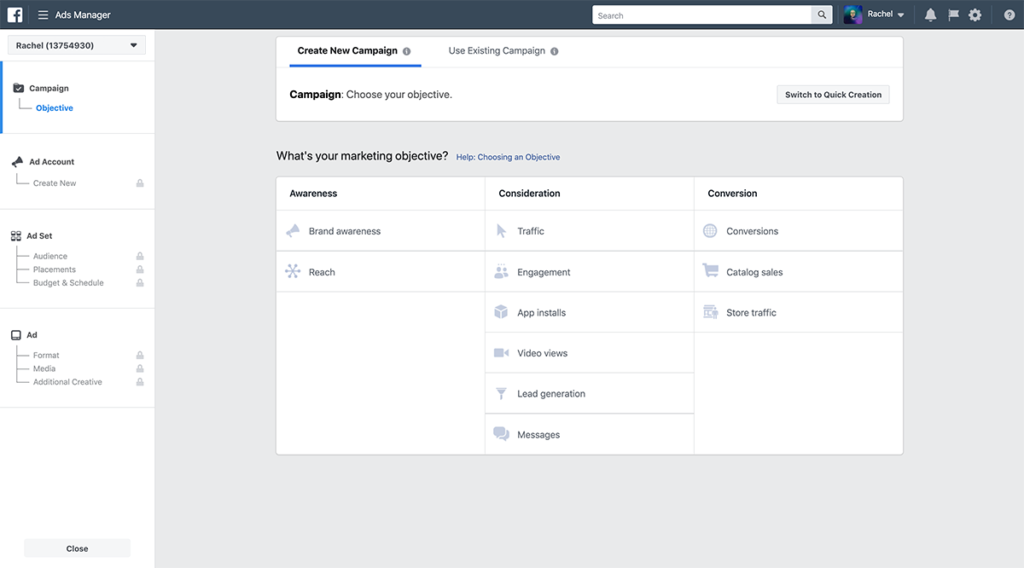Open the Ads Manager hamburger menu

click(x=43, y=15)
